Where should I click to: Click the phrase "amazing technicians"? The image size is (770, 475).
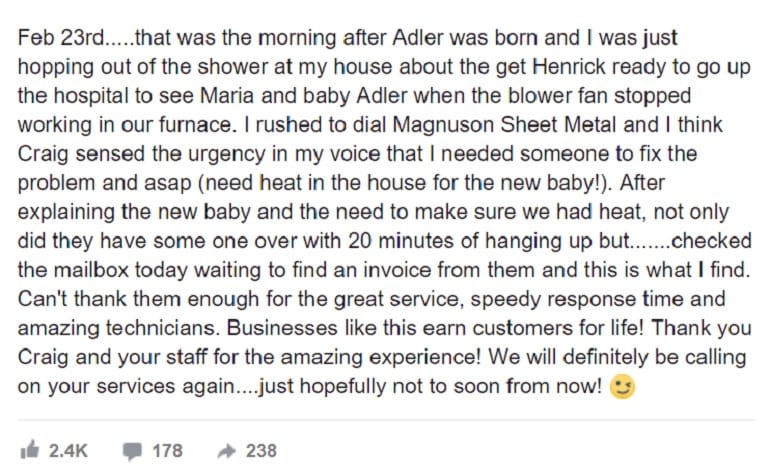pos(118,328)
